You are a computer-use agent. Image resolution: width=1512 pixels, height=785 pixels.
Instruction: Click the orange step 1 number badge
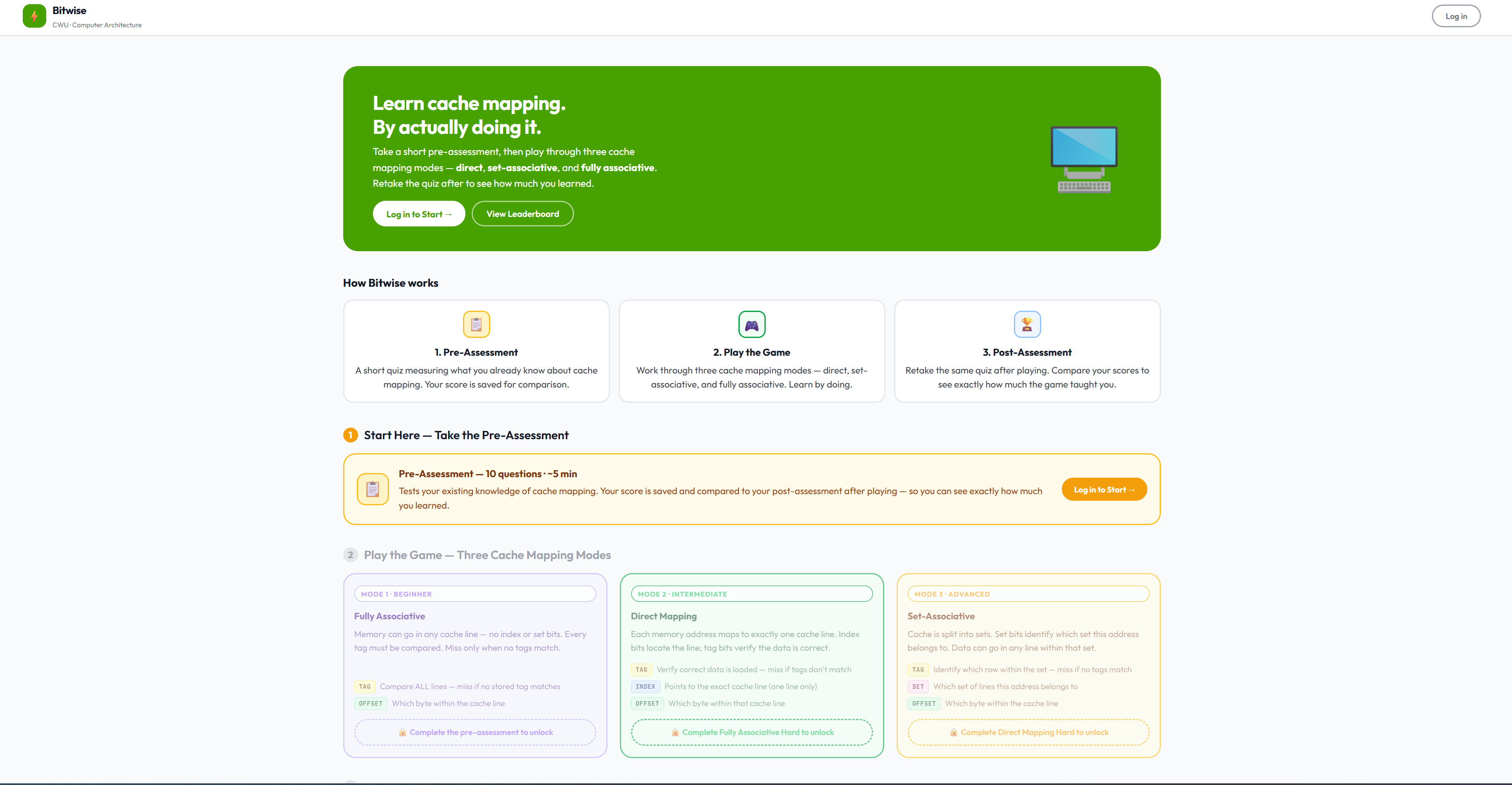point(350,435)
